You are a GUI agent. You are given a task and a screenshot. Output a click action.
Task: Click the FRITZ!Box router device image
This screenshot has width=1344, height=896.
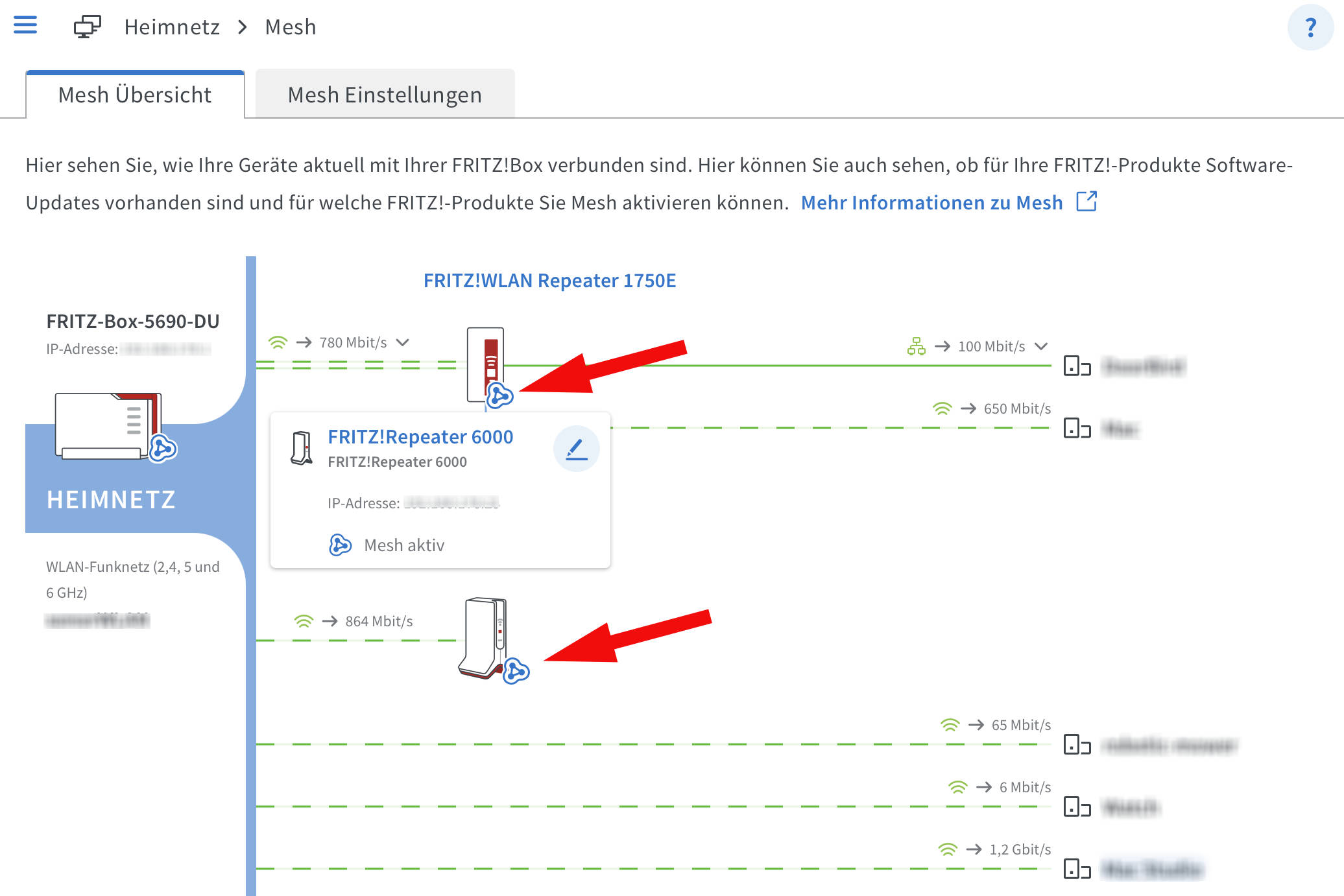108,425
